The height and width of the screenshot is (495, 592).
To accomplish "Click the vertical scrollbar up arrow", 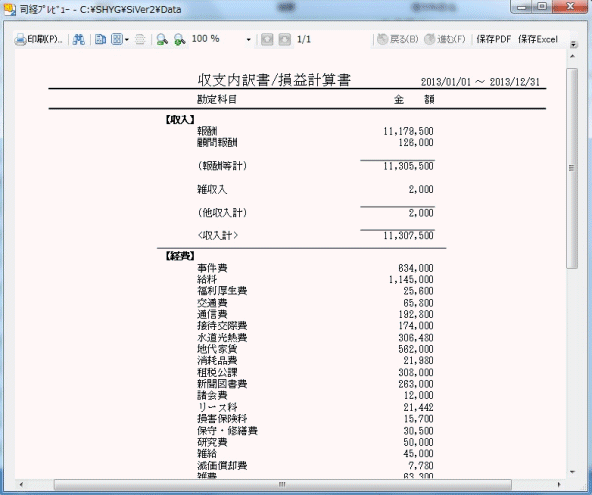I will coord(572,56).
